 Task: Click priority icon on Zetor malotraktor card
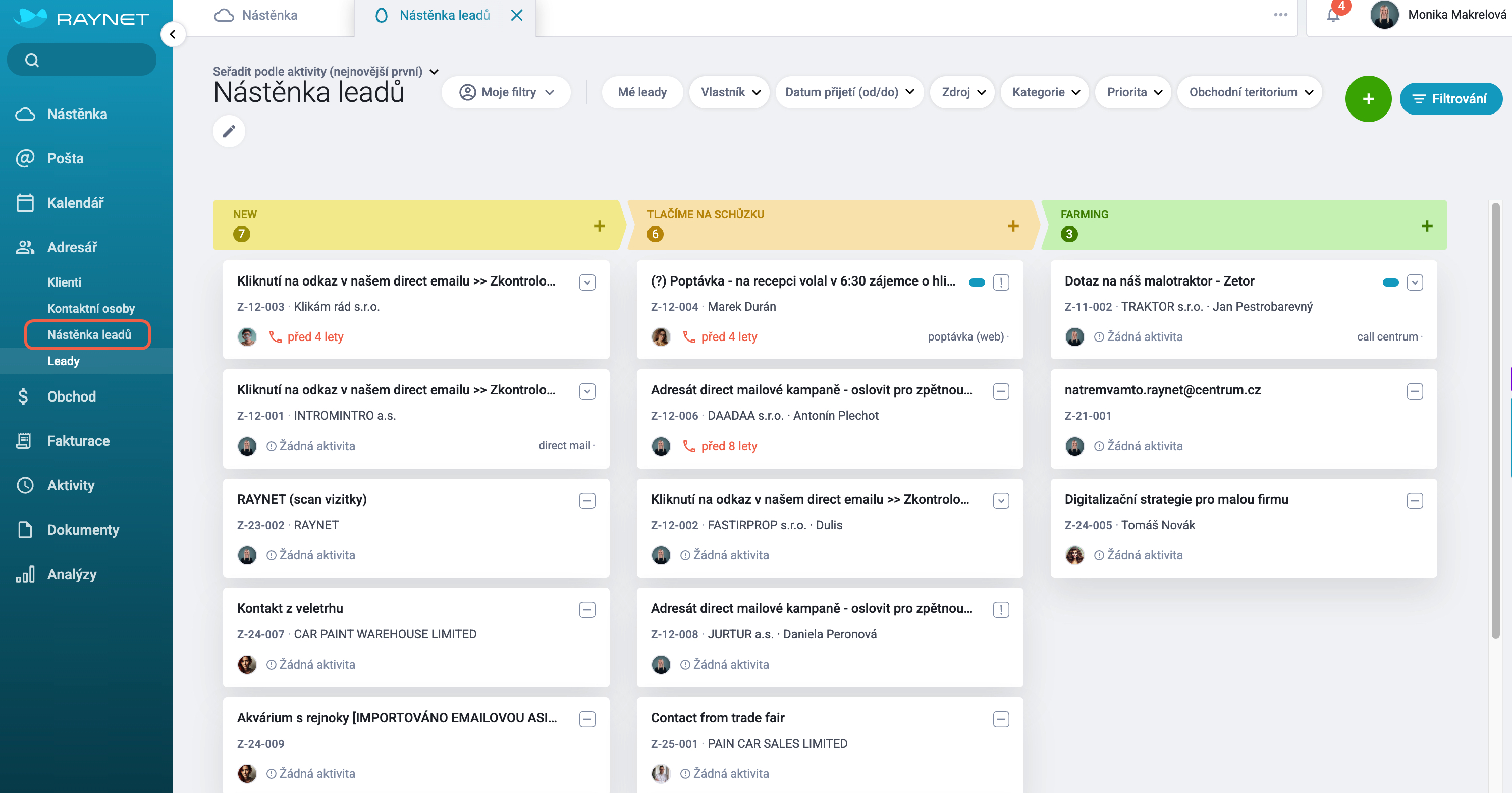coord(1415,282)
